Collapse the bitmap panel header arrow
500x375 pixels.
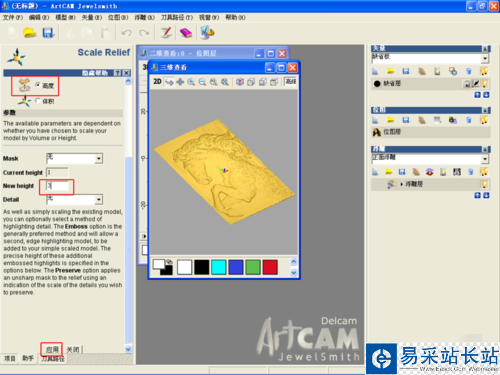[x=486, y=110]
